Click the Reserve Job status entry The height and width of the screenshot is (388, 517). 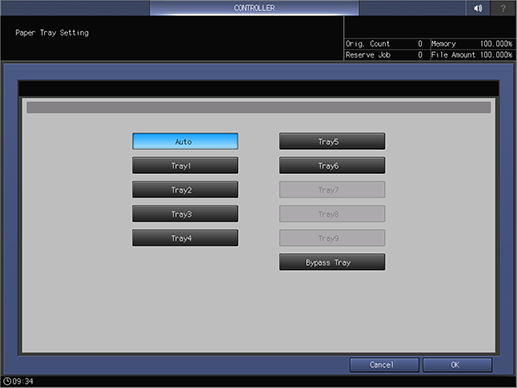[x=384, y=55]
